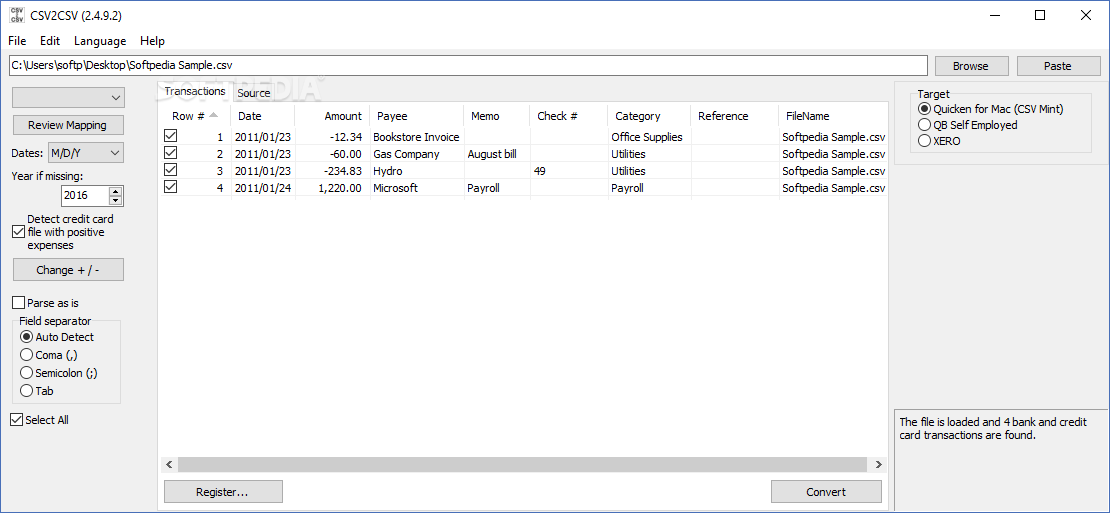Click the 2011/01/24 date cell
The image size is (1110, 513).
click(x=263, y=188)
